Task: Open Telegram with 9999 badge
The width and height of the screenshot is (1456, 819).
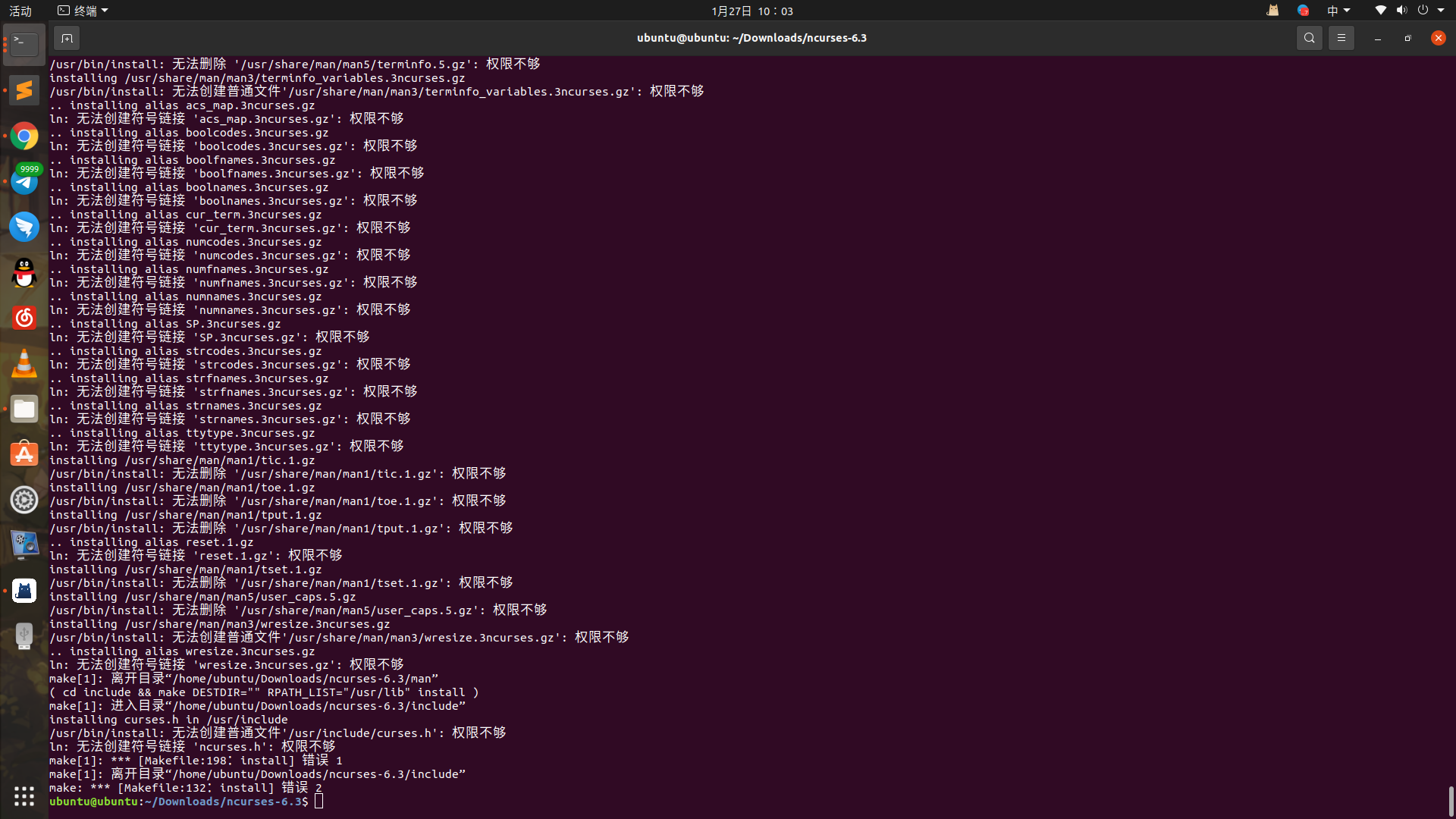Action: click(24, 181)
